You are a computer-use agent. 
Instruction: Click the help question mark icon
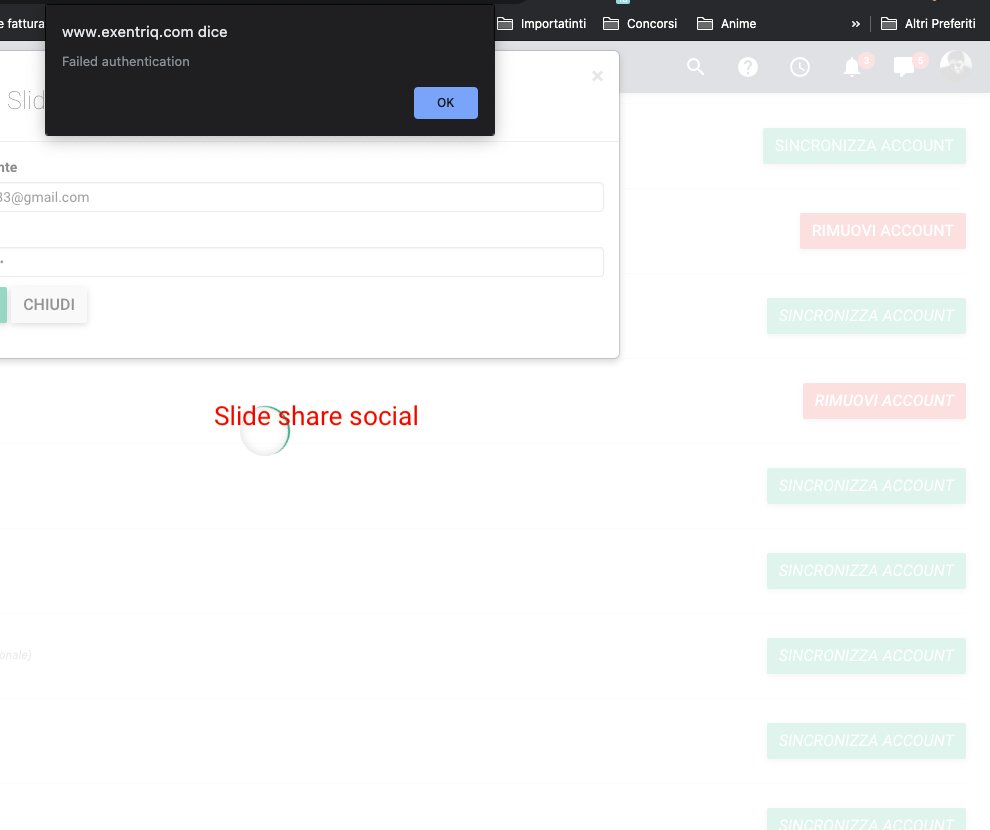coord(748,67)
